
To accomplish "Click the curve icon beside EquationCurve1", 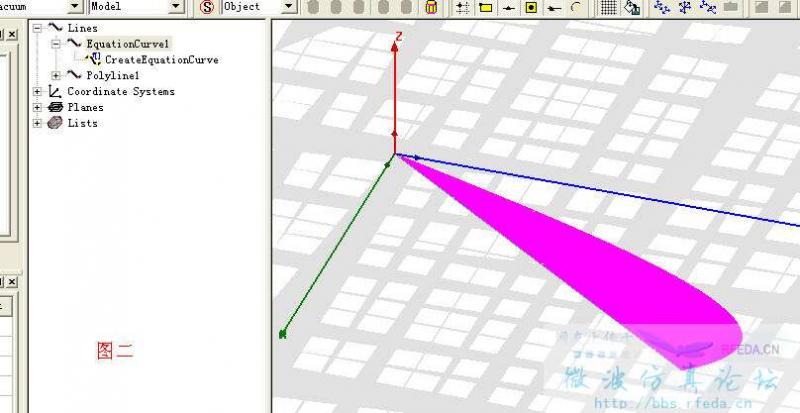I will tap(74, 44).
